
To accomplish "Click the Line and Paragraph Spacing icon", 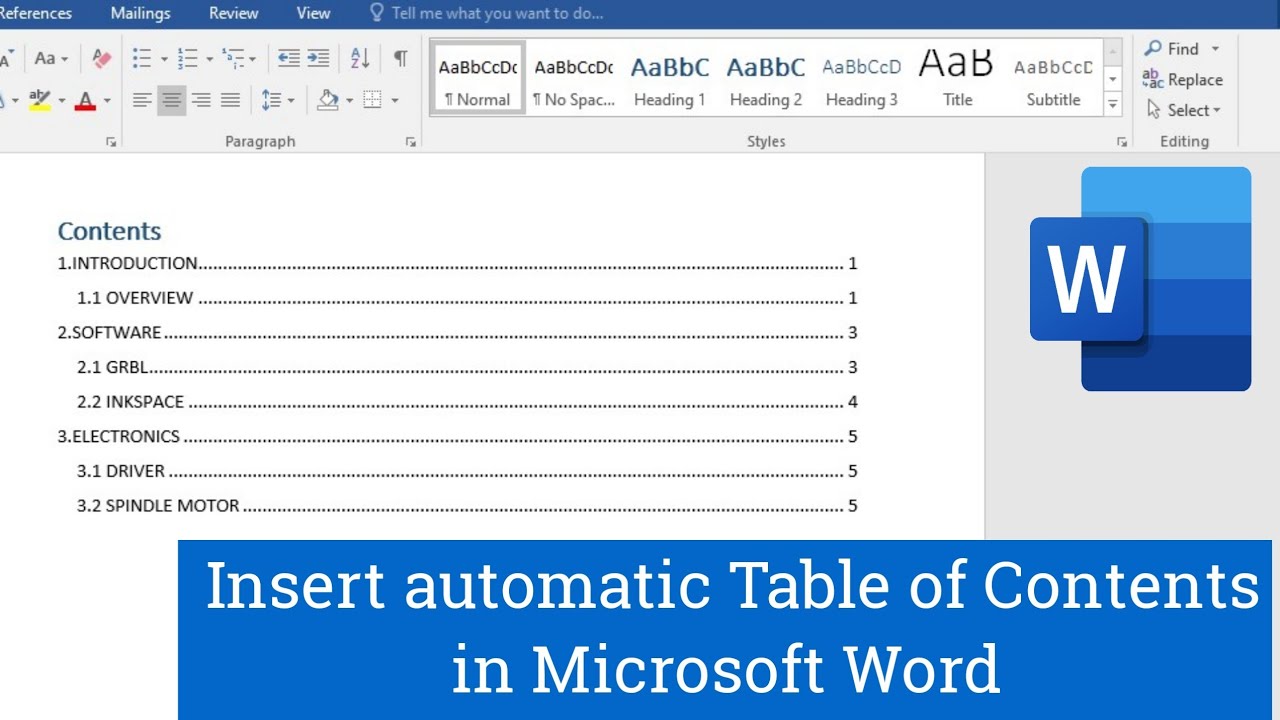I will click(271, 100).
